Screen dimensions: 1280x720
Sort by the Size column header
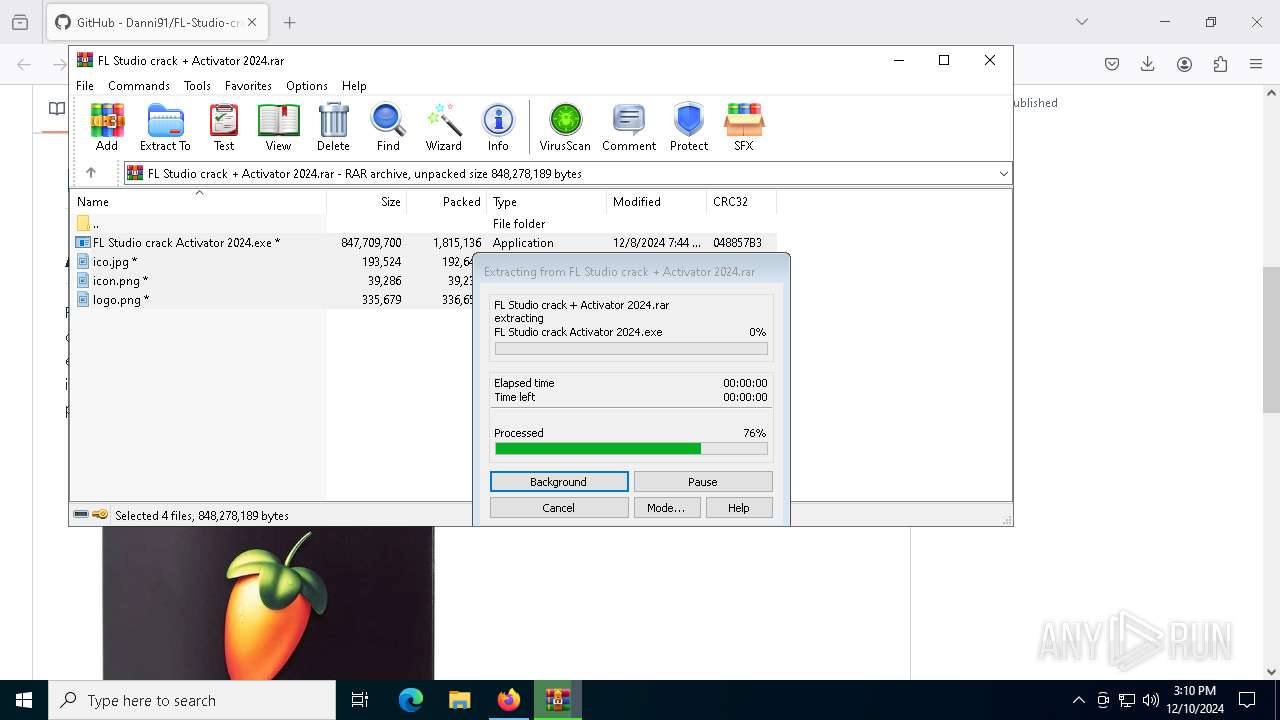[367, 202]
